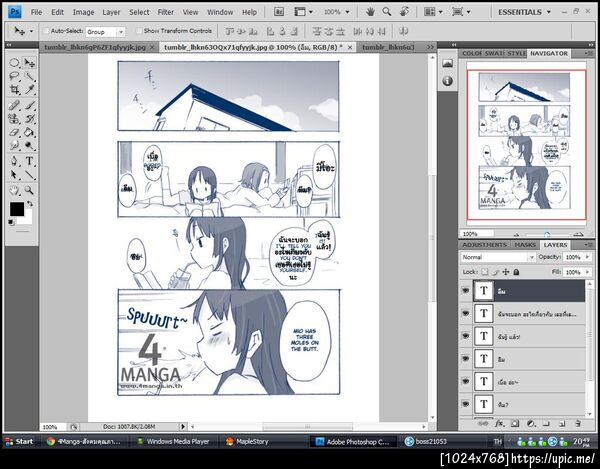Select the Paint Bucket tool
The image size is (600, 469).
pyautogui.click(x=29, y=132)
